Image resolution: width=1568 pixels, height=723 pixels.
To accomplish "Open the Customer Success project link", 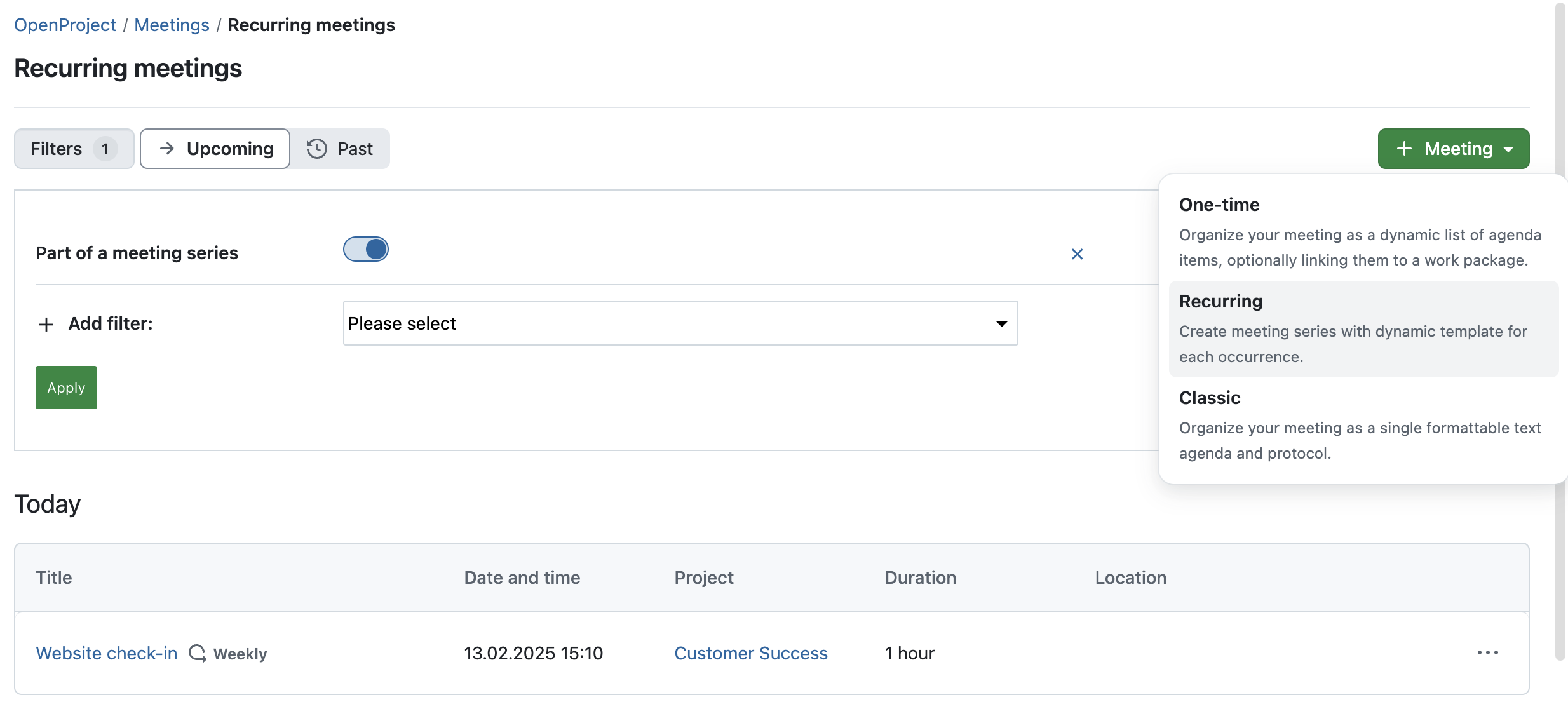I will click(x=751, y=653).
